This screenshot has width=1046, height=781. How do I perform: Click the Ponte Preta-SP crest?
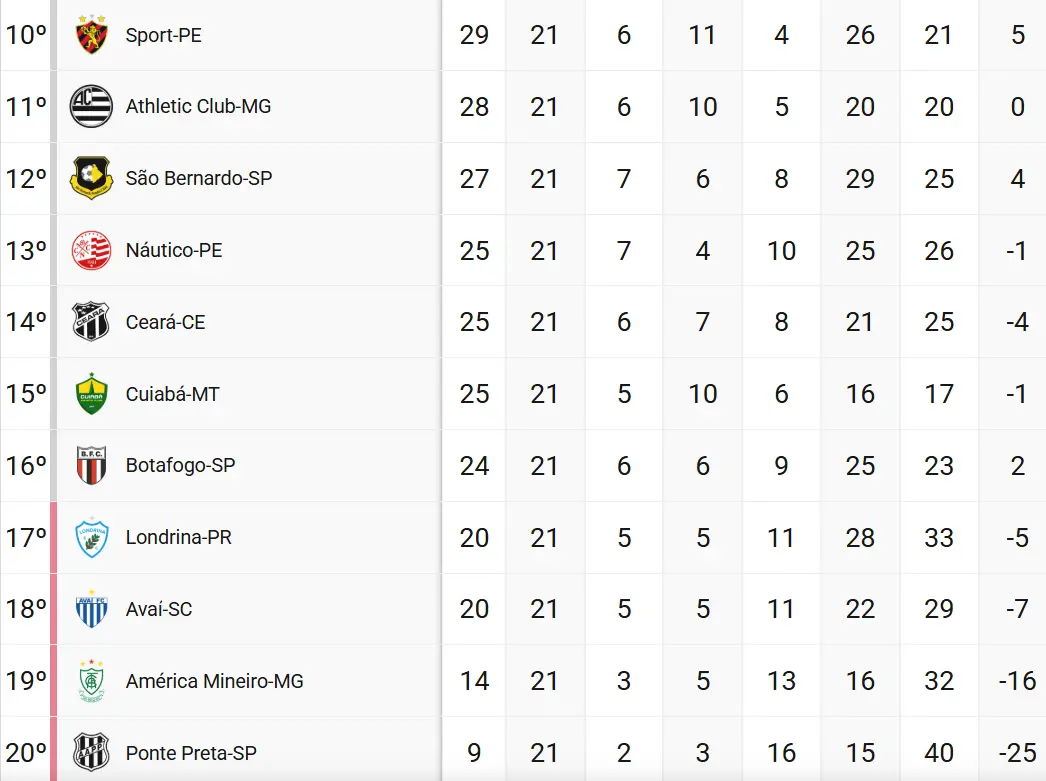[91, 752]
